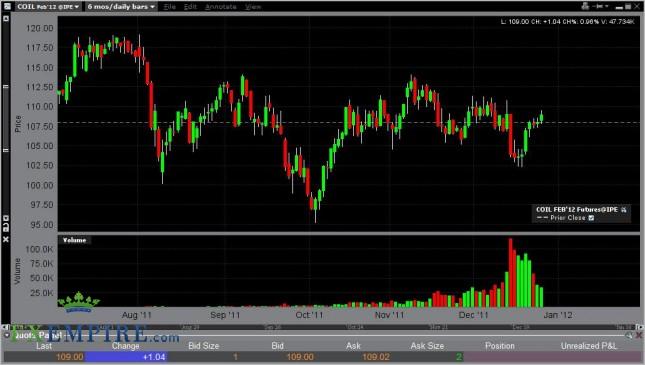This screenshot has height=365, width=645.
Task: Click the square icon above the lock icon
Action: [6, 218]
